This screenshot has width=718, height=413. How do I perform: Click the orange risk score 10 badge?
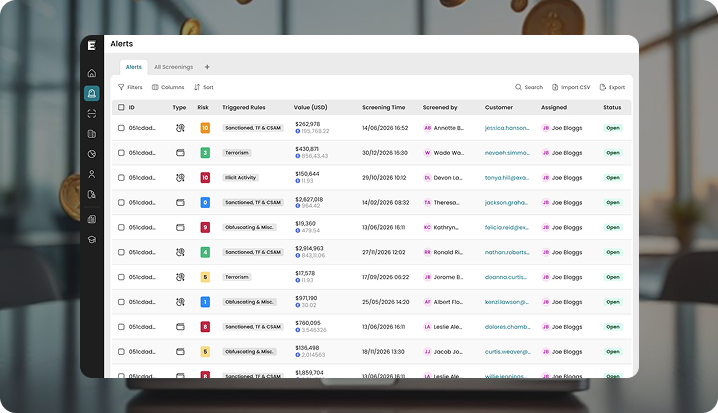coord(205,128)
